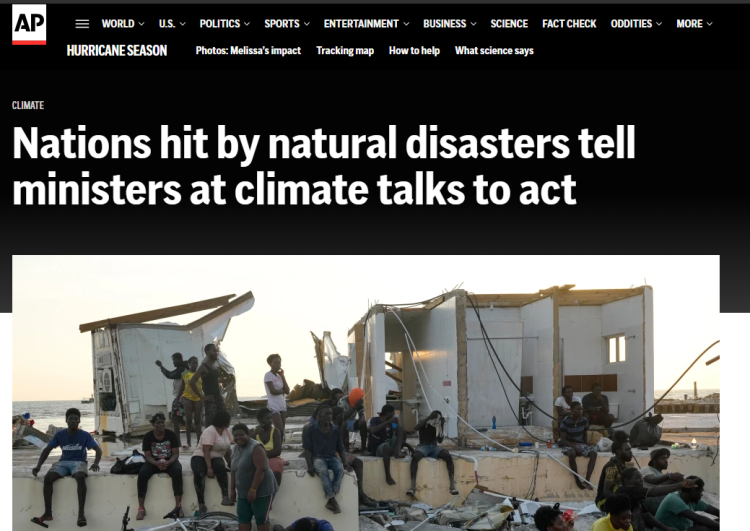Expand the World dropdown chevron
The height and width of the screenshot is (531, 750).
(x=141, y=24)
